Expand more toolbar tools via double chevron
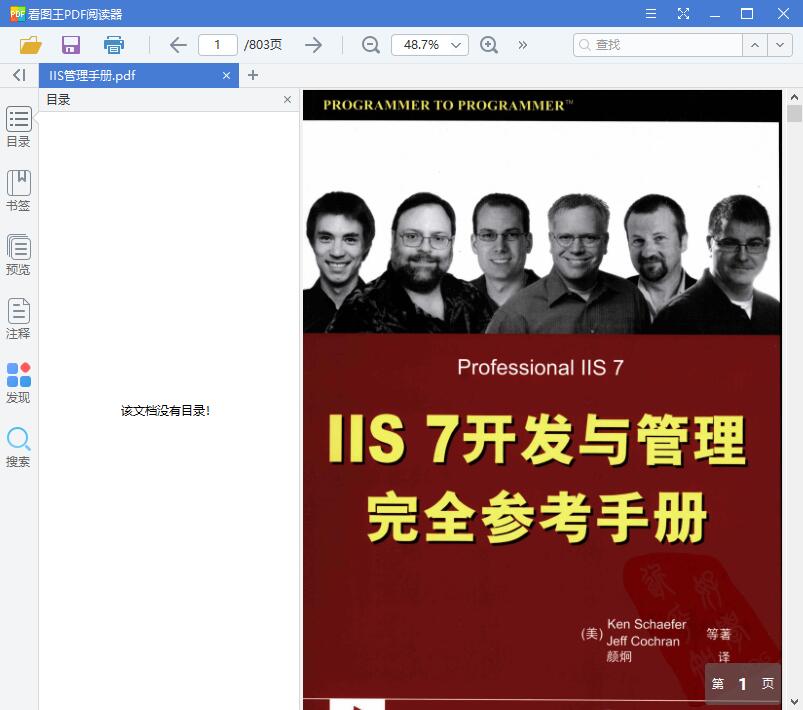 point(522,45)
